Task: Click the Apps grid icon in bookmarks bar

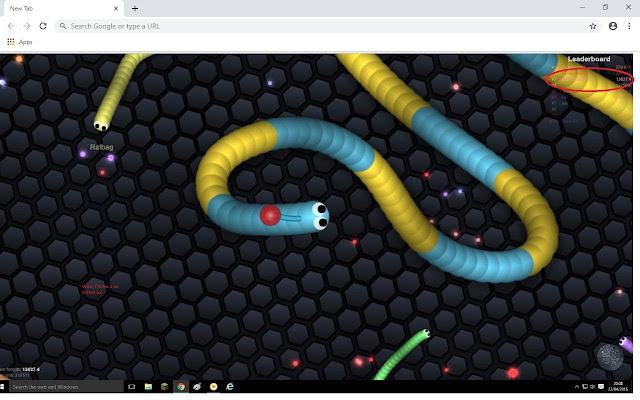Action: pos(11,42)
